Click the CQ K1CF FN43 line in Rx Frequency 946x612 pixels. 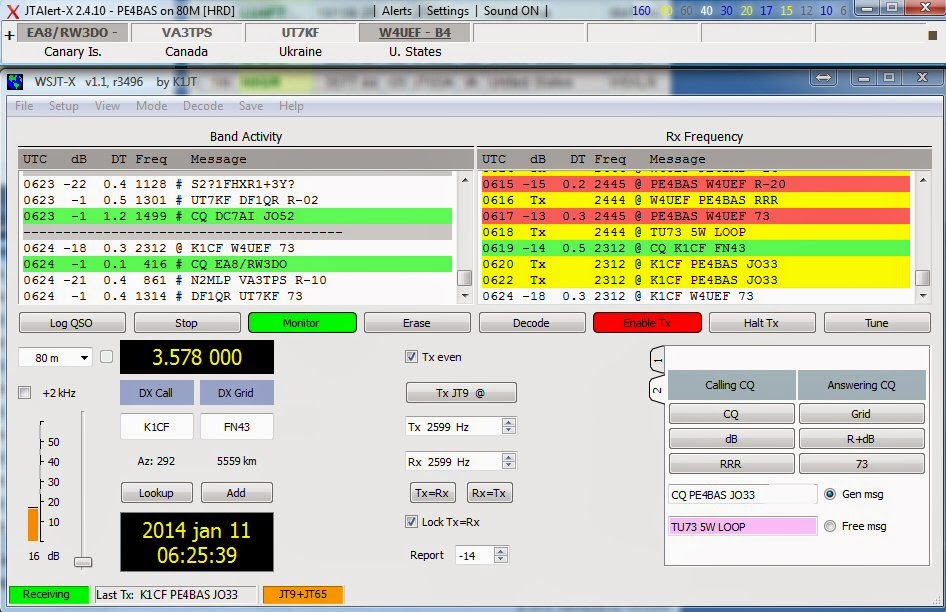coord(695,248)
